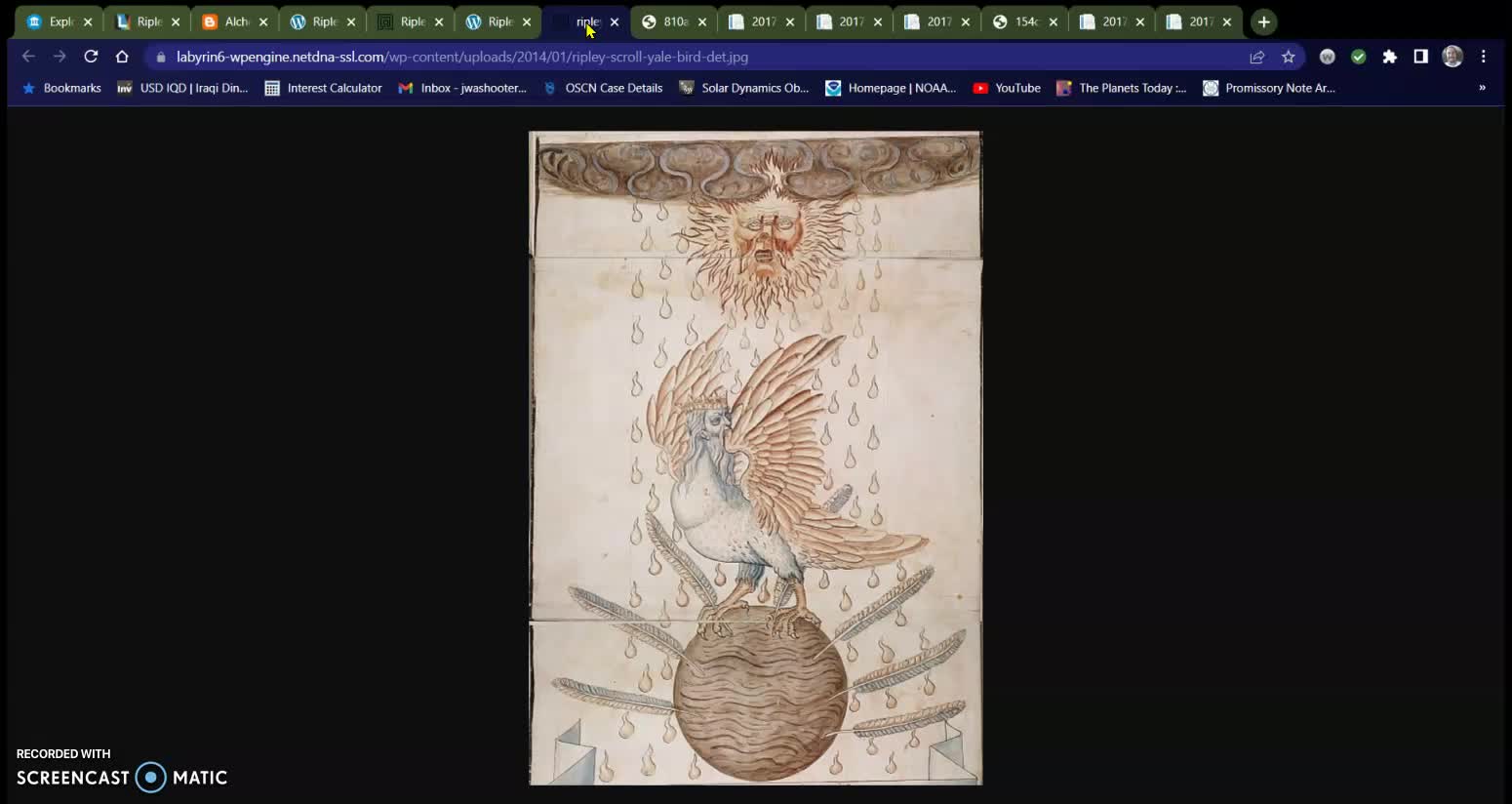Close the Alch tab
This screenshot has height=804, width=1512.
coord(263,21)
